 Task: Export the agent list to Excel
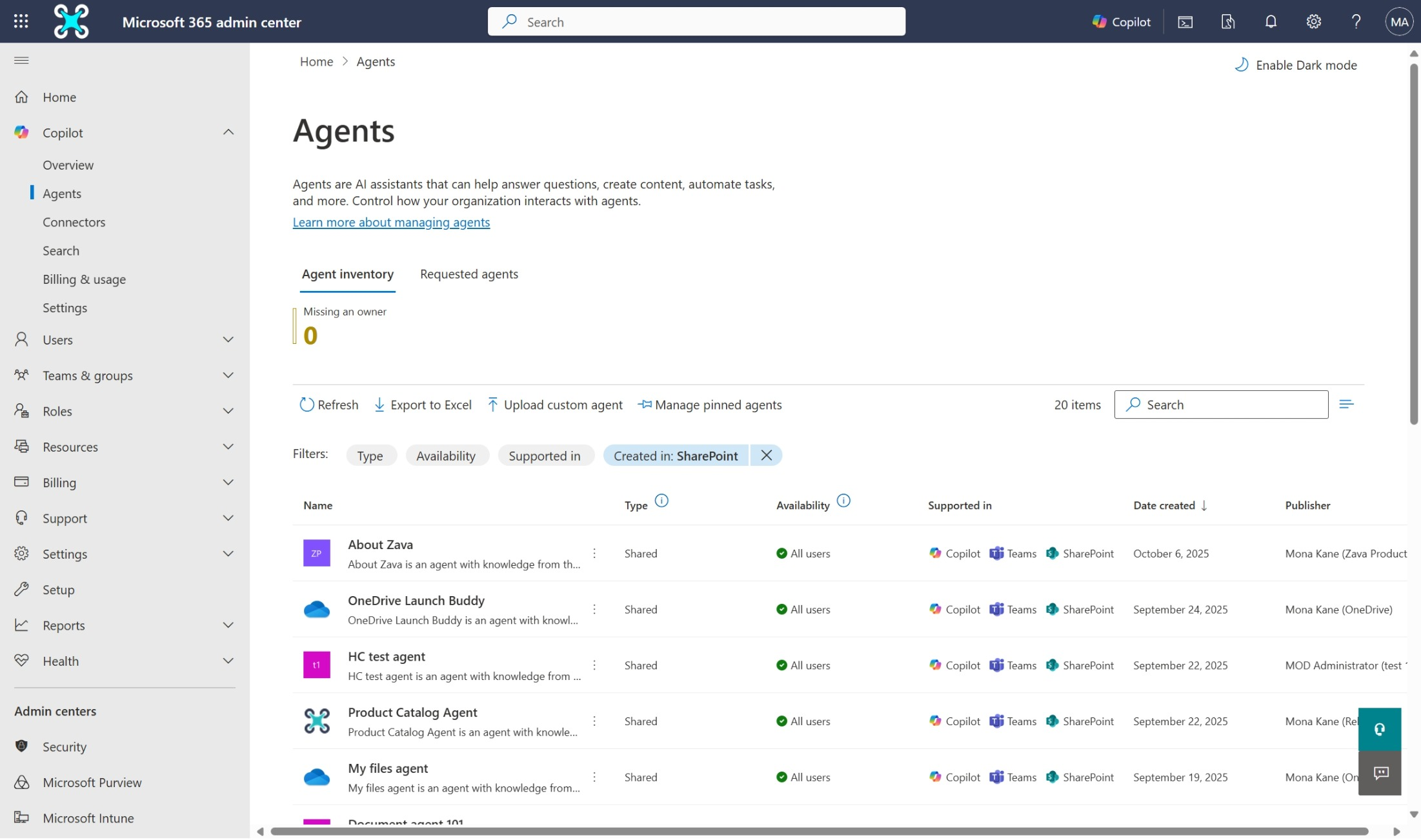(423, 405)
